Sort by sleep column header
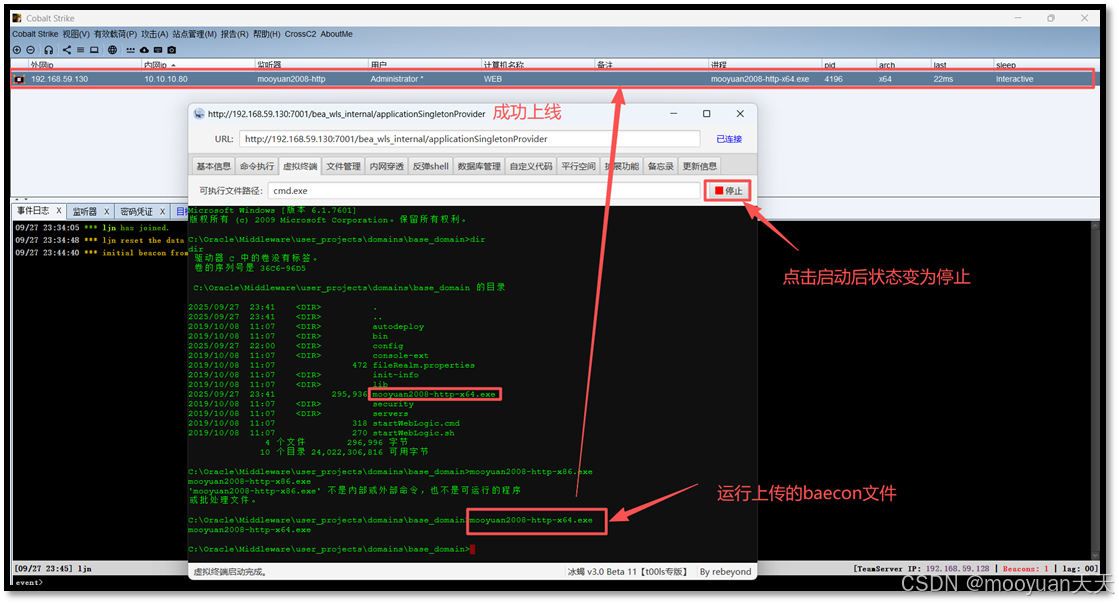 [1044, 65]
